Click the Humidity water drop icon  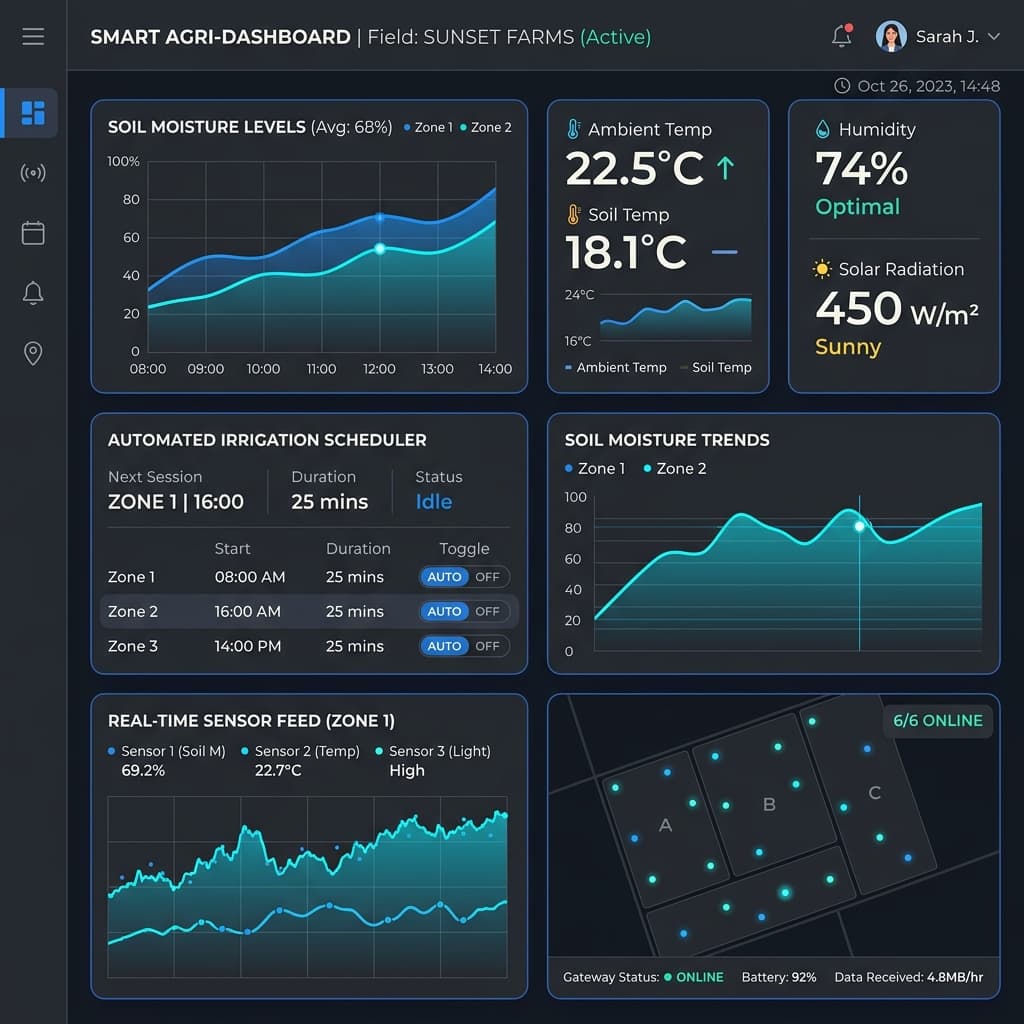[822, 129]
